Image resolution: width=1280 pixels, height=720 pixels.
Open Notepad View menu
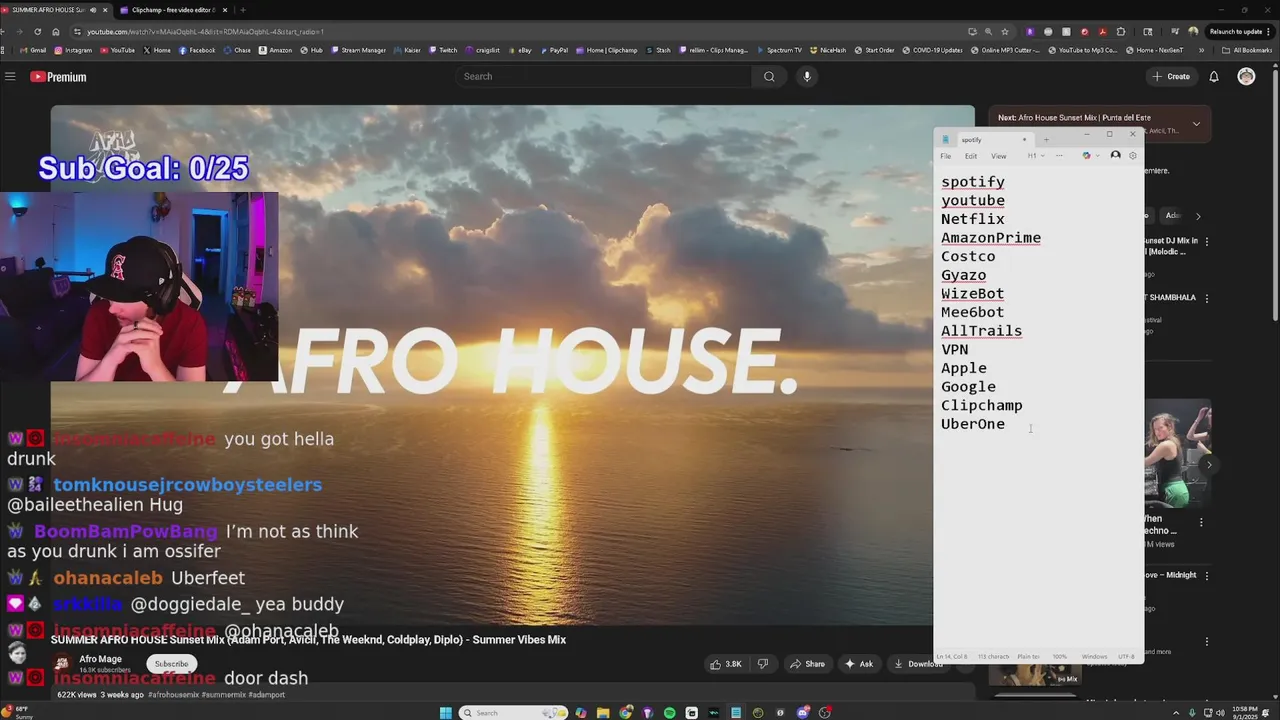tap(999, 156)
